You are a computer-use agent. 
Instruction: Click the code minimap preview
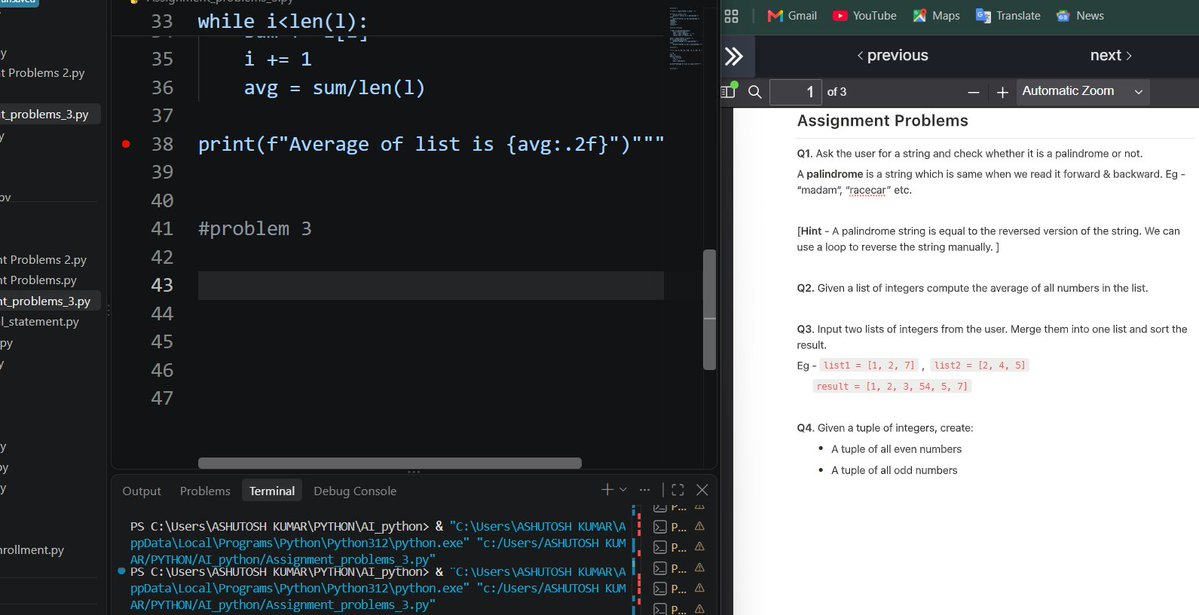click(683, 38)
